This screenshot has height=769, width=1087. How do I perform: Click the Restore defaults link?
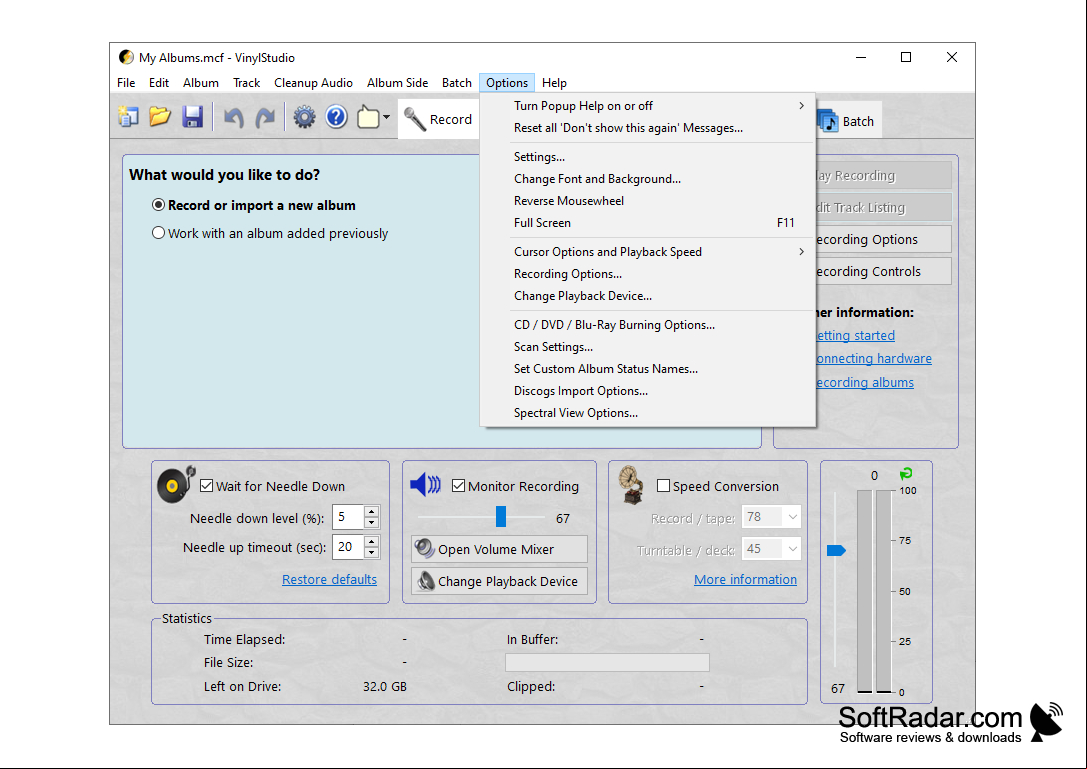coord(329,580)
